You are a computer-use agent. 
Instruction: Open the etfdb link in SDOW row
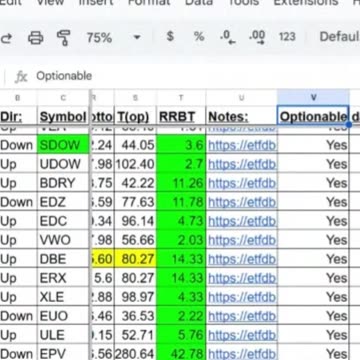pos(242,145)
